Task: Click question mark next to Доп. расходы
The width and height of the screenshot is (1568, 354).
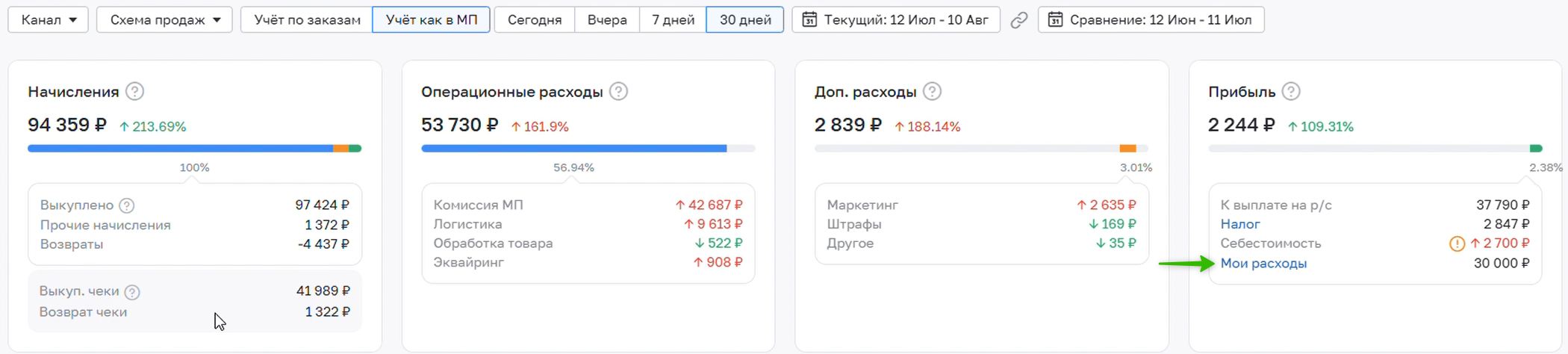Action: pyautogui.click(x=932, y=92)
